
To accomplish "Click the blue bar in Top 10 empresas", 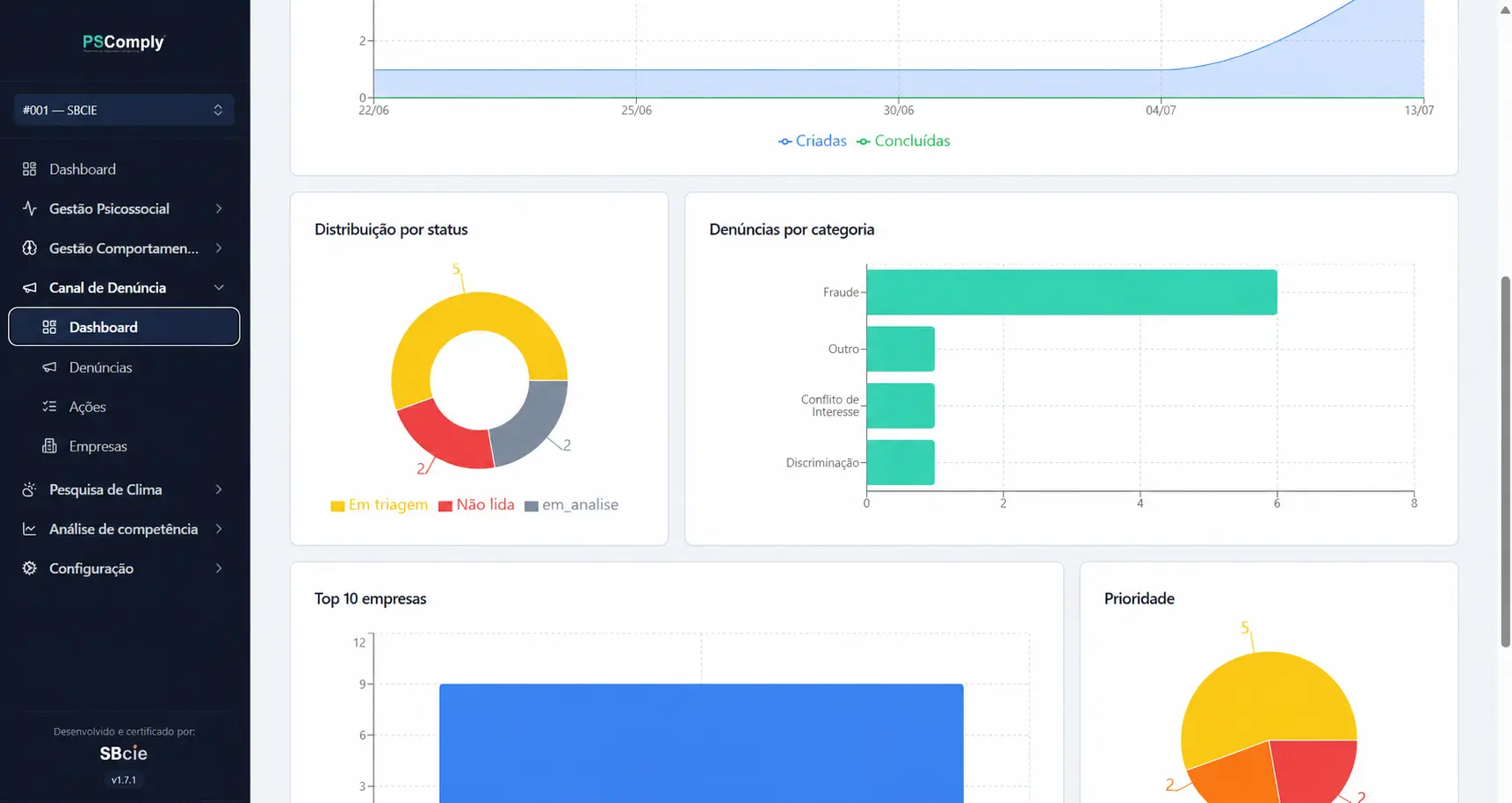I will pos(701,743).
